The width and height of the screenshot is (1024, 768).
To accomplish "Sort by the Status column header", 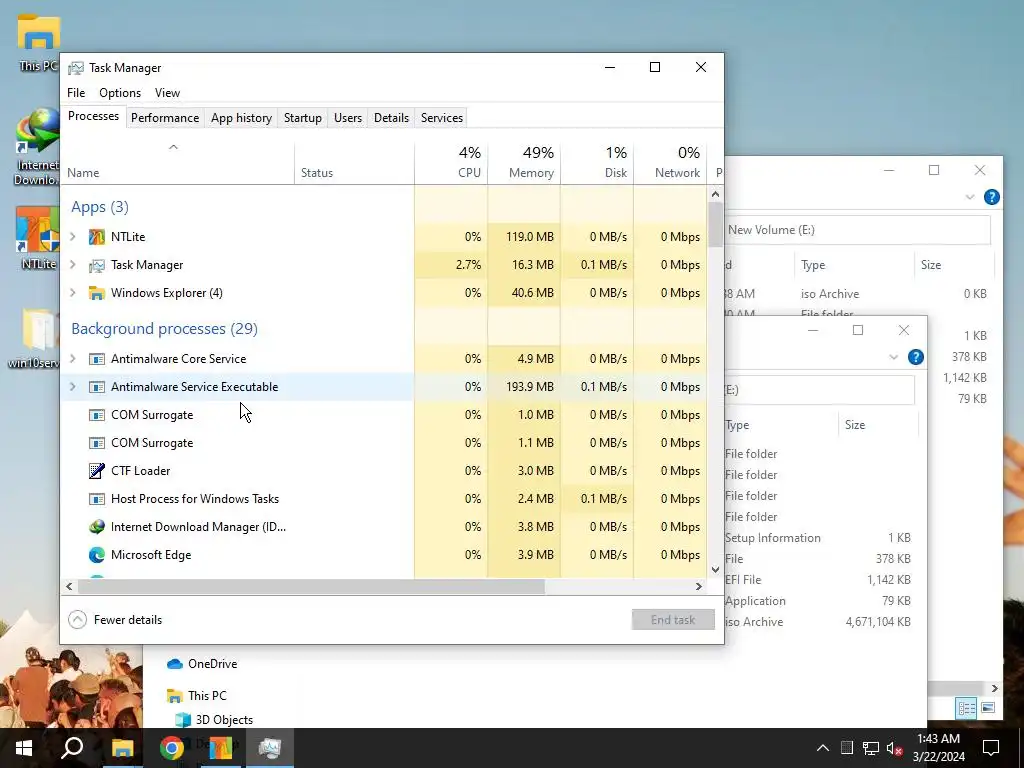I will (x=355, y=162).
